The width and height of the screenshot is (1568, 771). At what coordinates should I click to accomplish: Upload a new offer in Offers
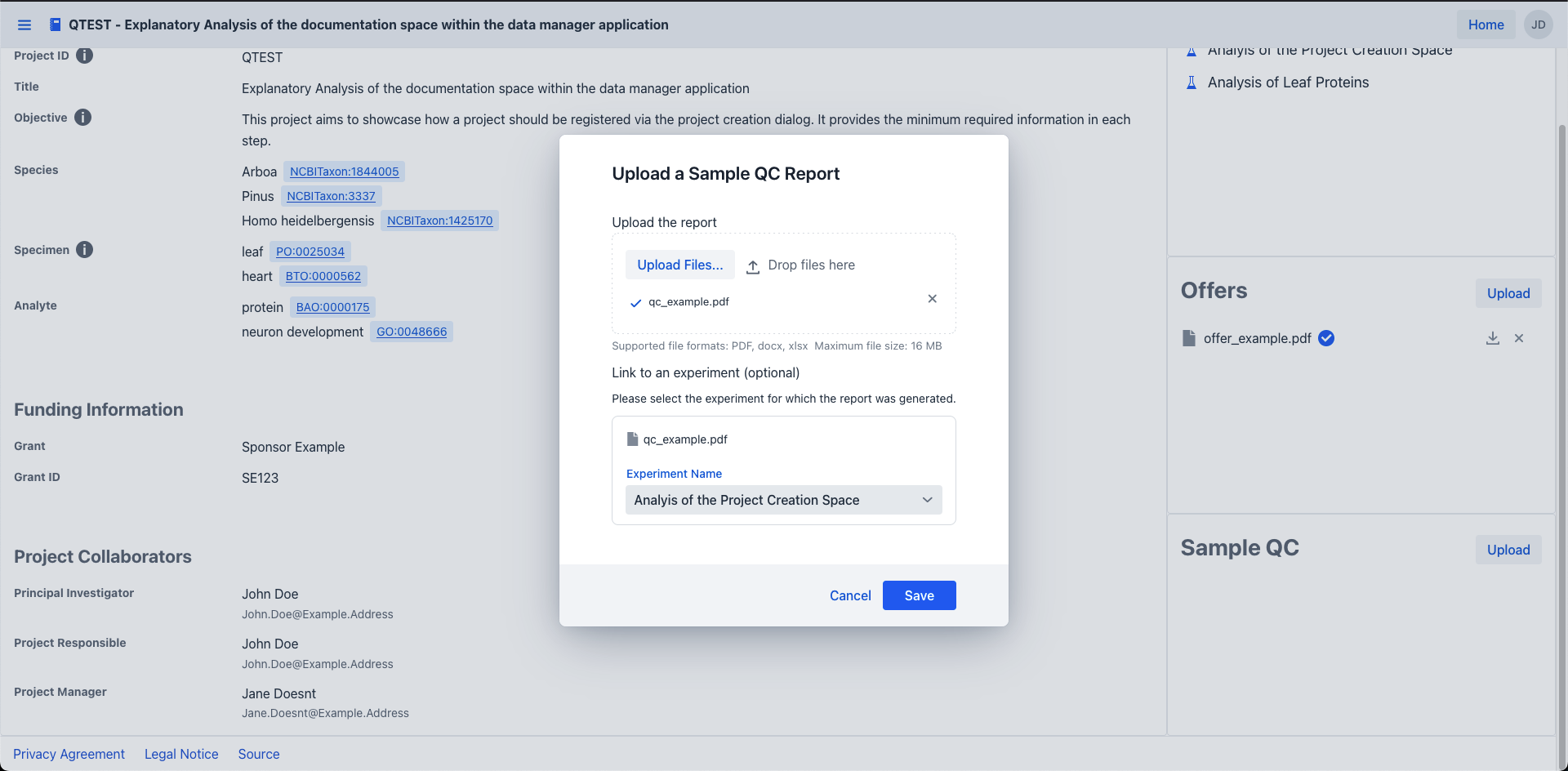click(x=1508, y=293)
